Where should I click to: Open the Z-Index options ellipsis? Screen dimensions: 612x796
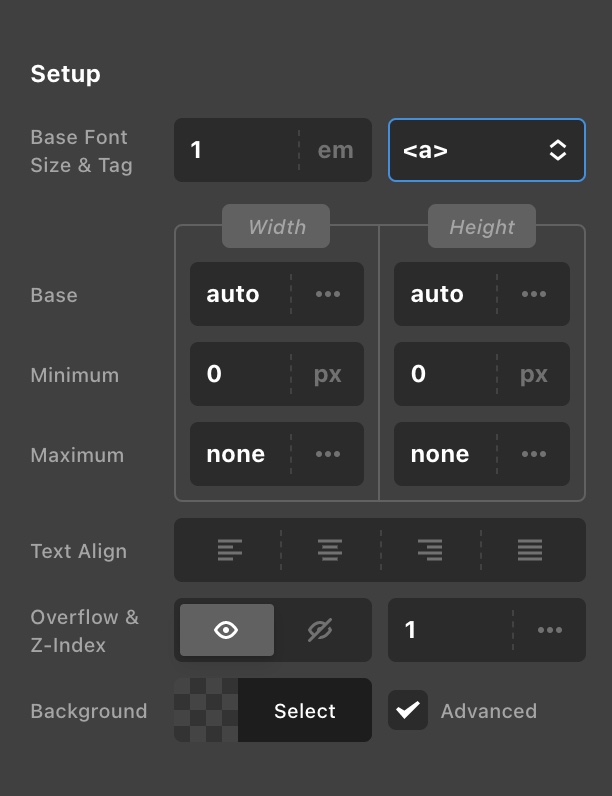point(550,630)
